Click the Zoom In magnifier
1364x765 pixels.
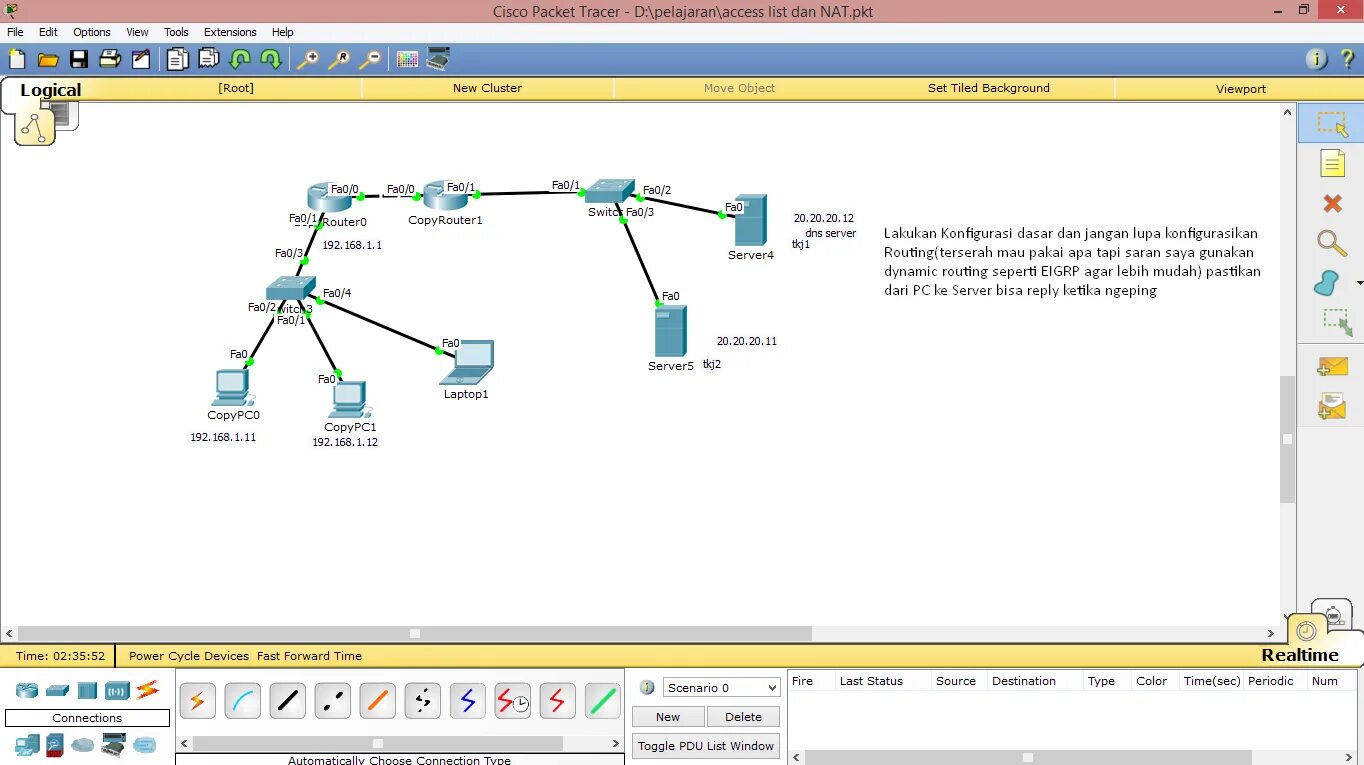click(308, 60)
